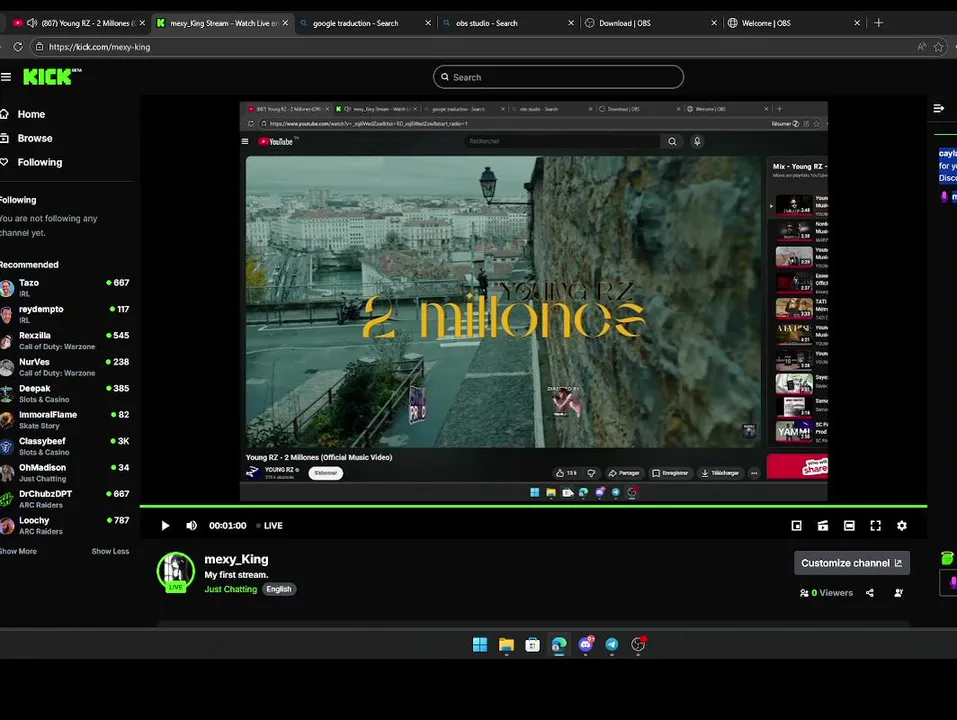This screenshot has width=957, height=720.
Task: Close the google traduction tab
Action: pos(428,23)
